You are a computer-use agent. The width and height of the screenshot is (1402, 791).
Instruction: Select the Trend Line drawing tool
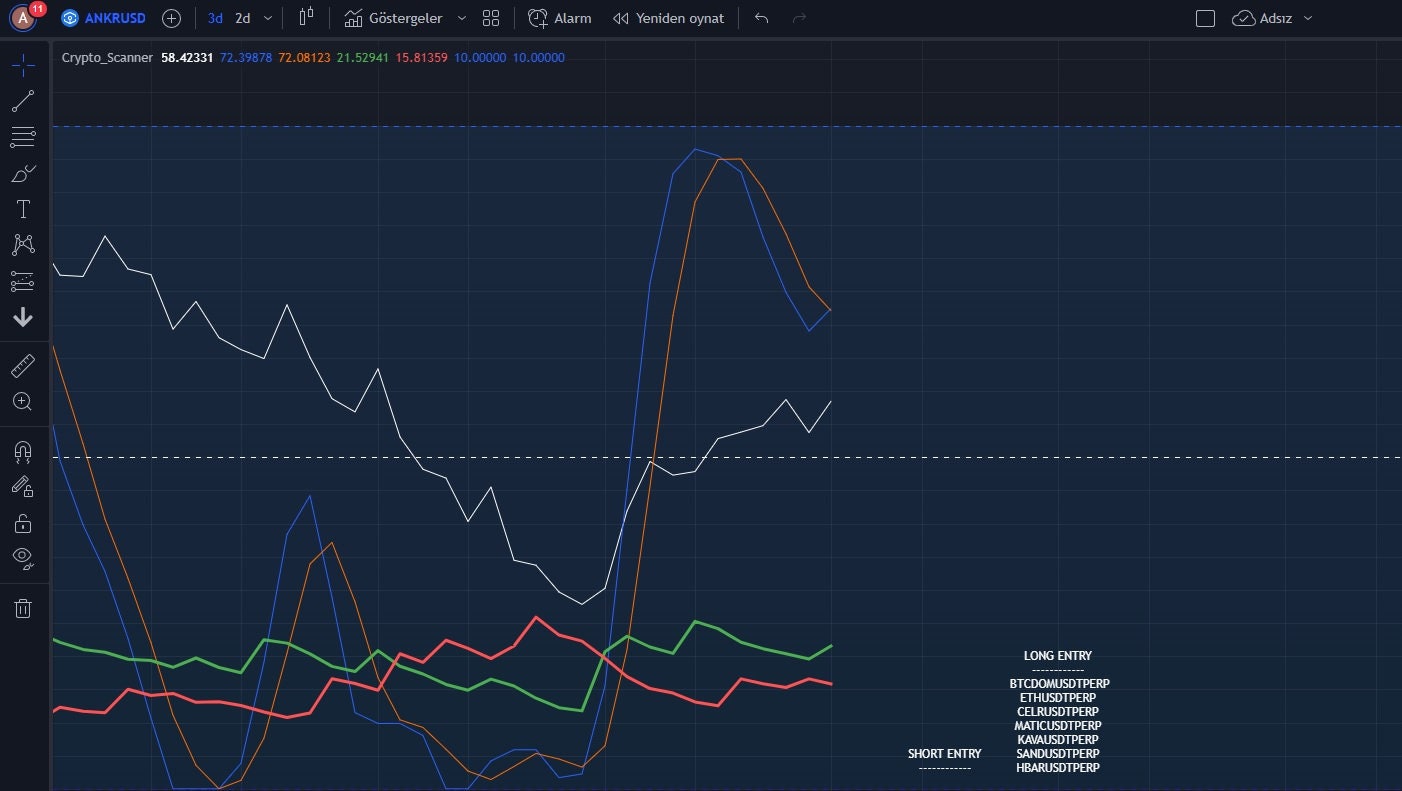[23, 100]
